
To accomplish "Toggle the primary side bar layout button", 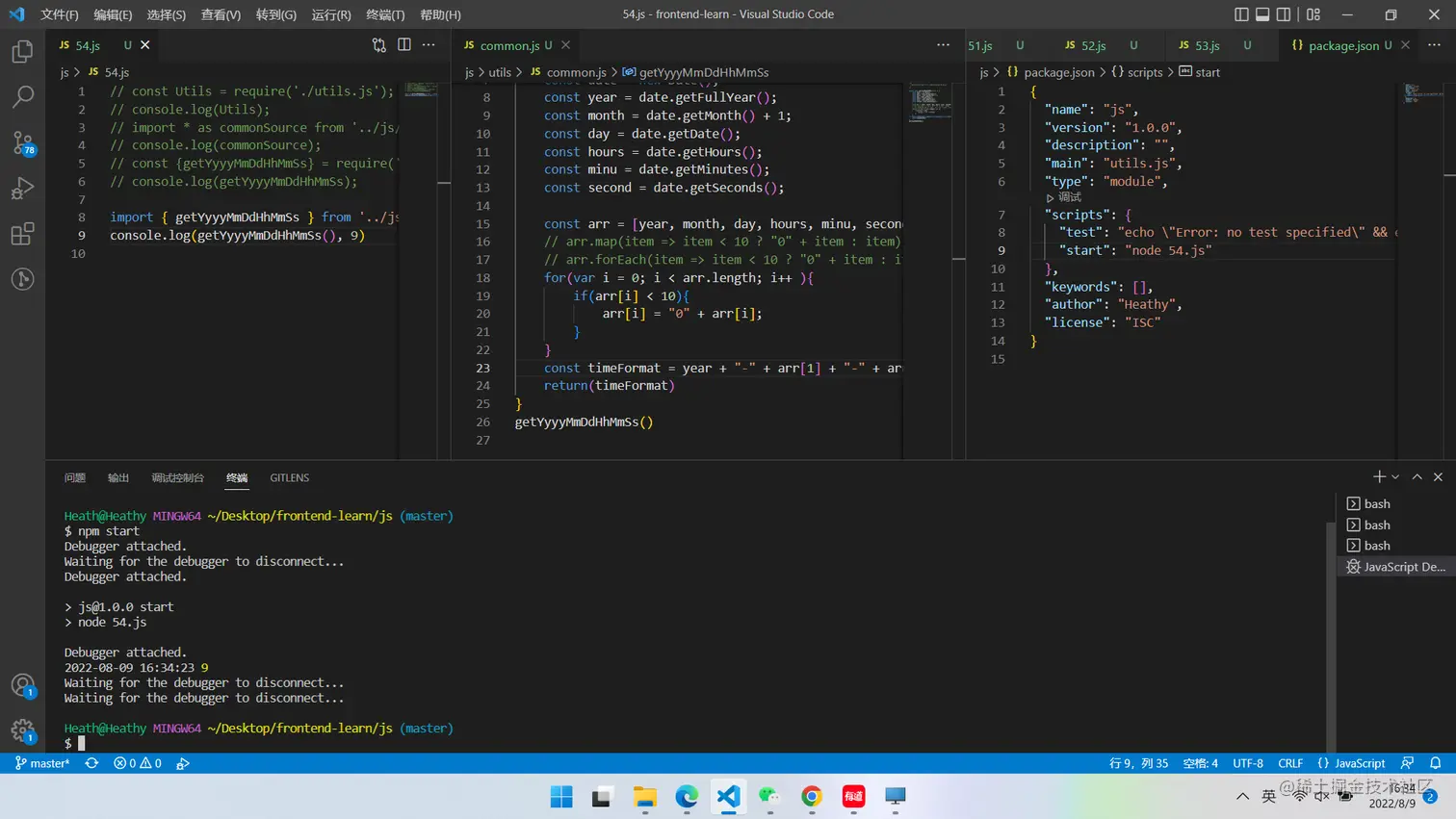I will coord(1241,14).
